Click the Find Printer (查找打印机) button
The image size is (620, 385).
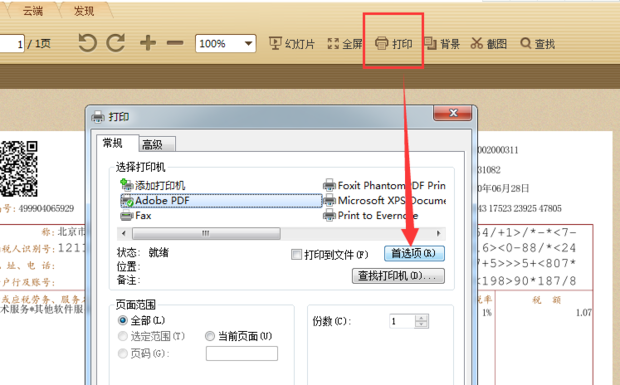pos(398,276)
